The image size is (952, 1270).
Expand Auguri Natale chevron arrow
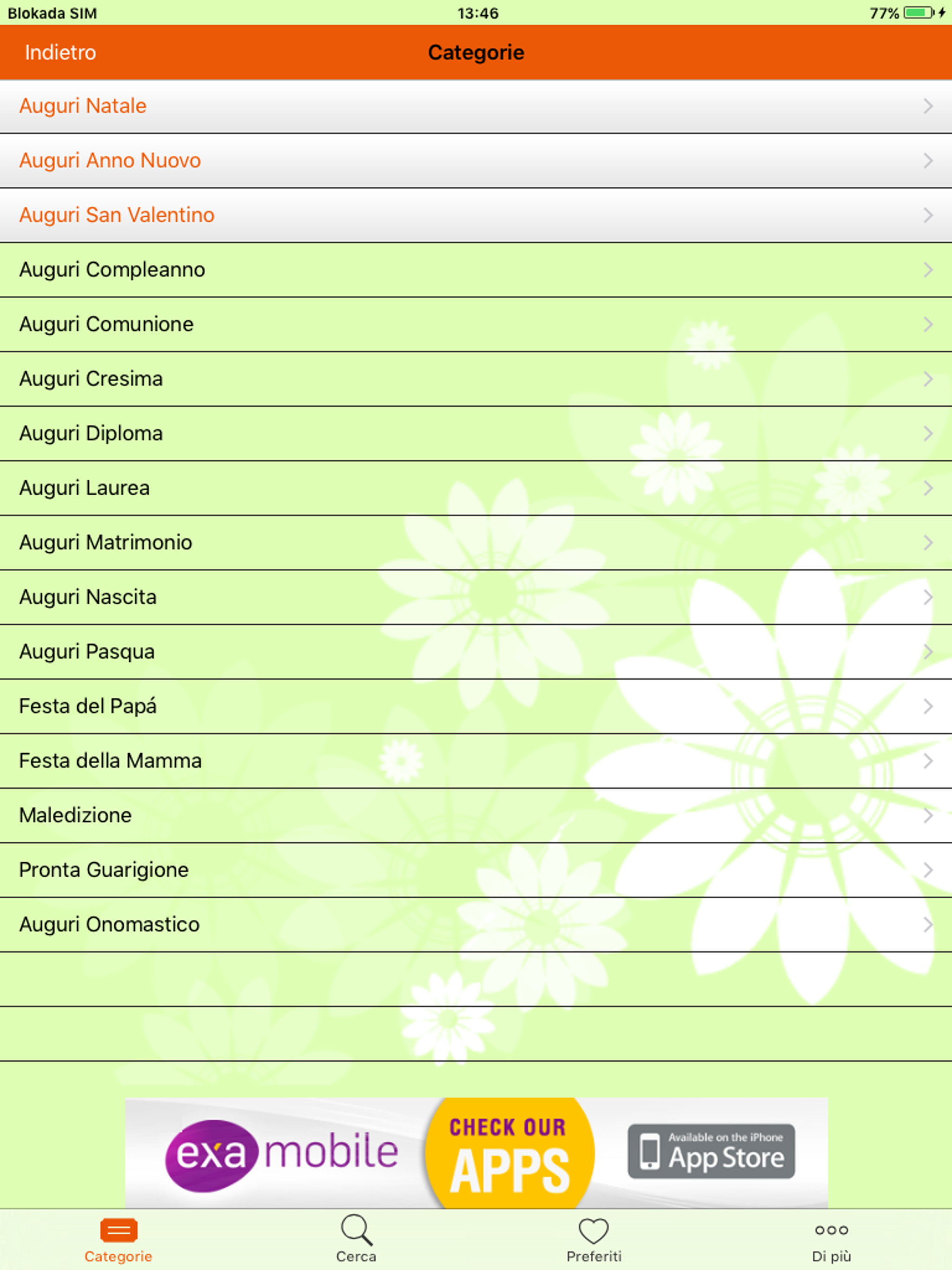(927, 106)
